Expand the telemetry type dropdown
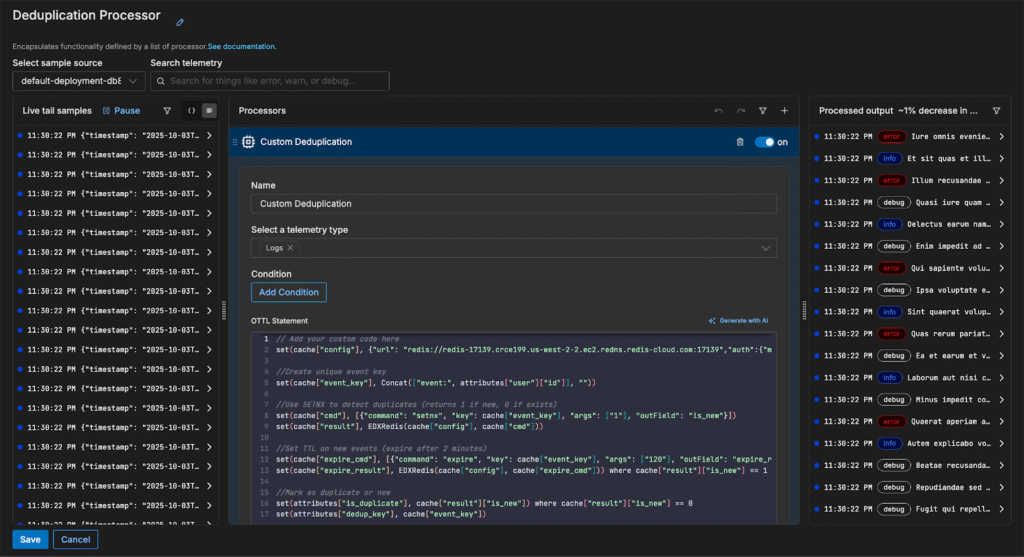Image resolution: width=1024 pixels, height=557 pixels. click(766, 248)
